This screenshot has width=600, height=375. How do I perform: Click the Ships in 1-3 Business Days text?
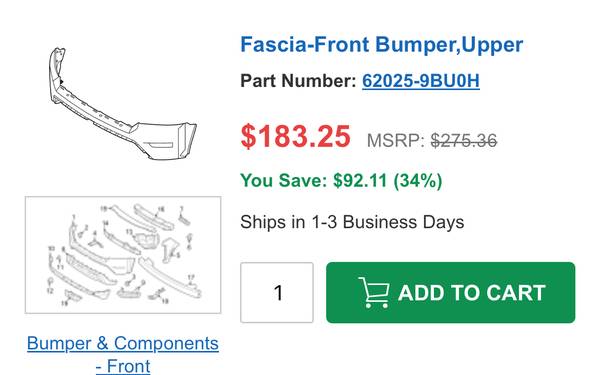(x=352, y=222)
